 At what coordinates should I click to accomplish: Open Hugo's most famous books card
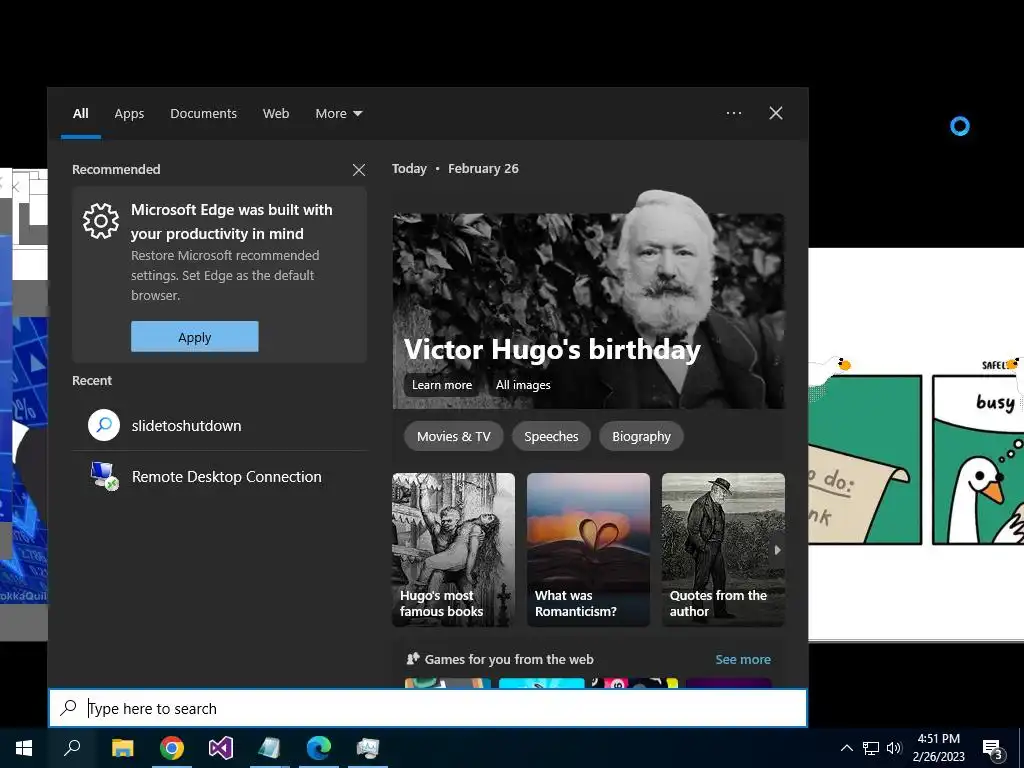453,550
